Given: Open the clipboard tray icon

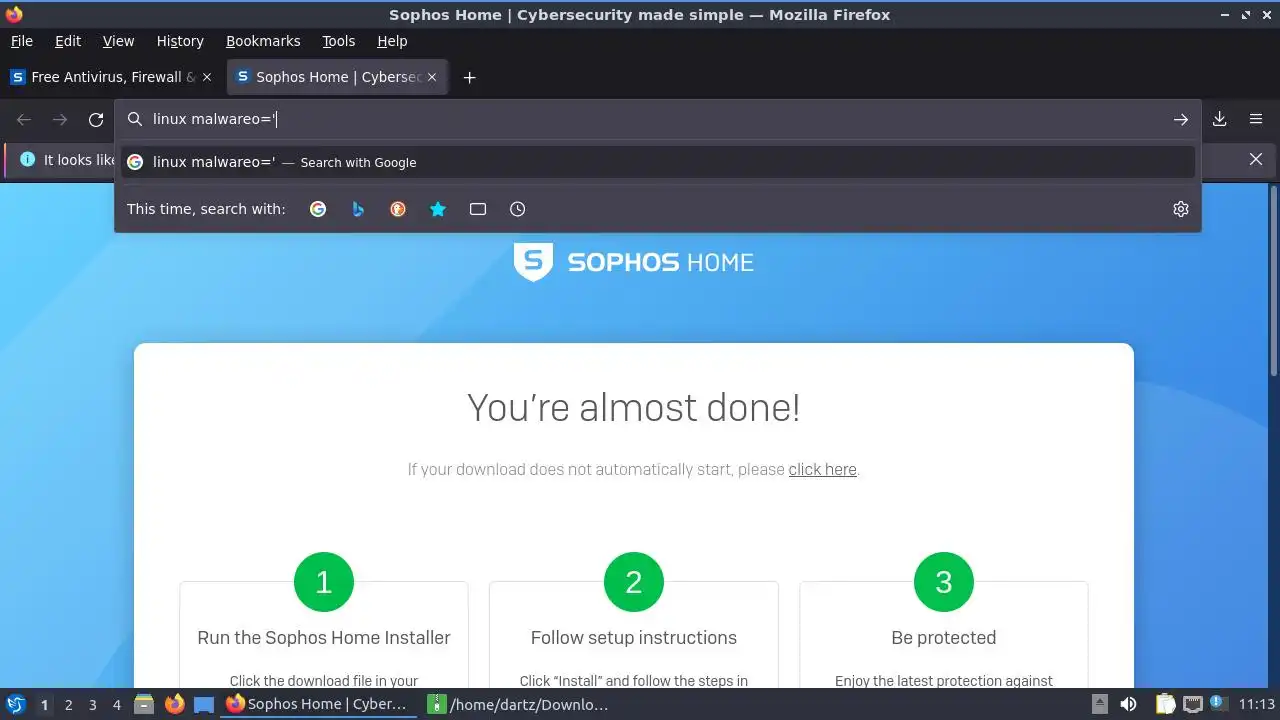Looking at the screenshot, I should [1165, 704].
